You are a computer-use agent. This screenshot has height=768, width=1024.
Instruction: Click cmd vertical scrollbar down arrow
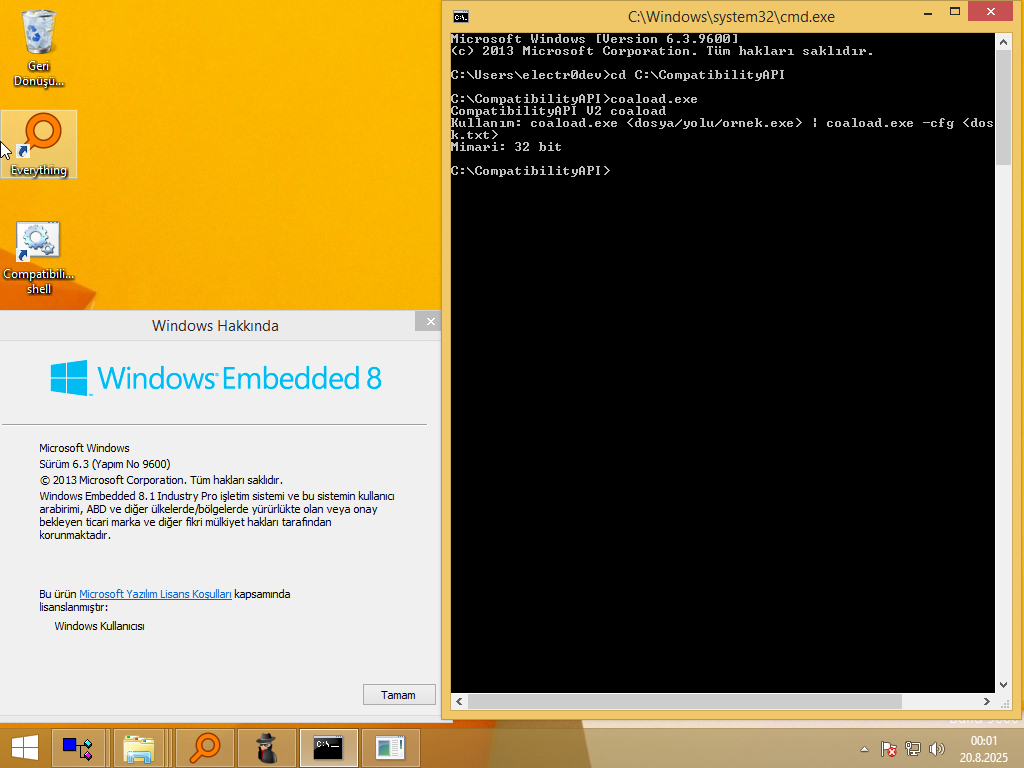1004,684
